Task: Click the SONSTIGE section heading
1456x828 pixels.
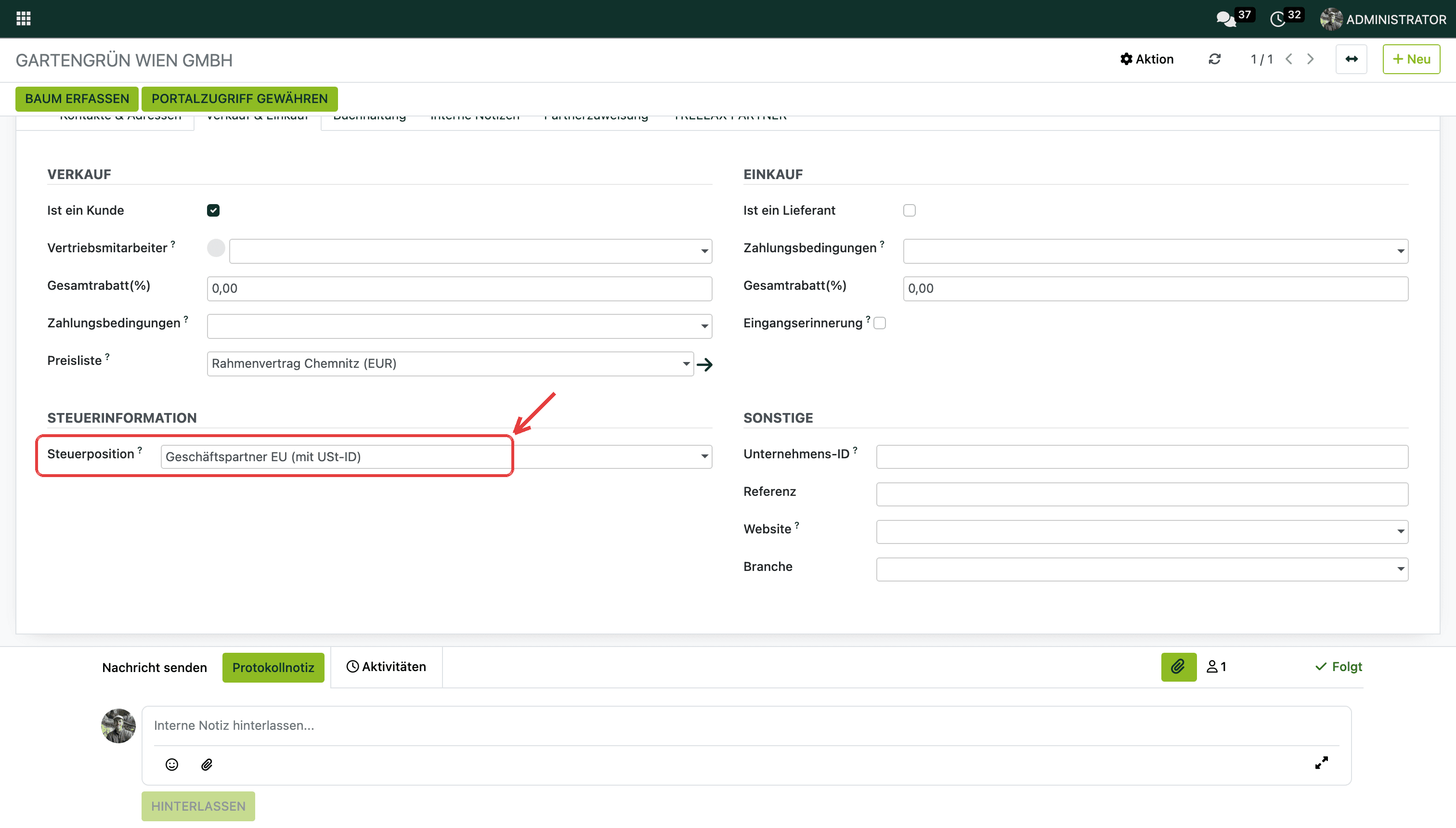Action: 778,418
